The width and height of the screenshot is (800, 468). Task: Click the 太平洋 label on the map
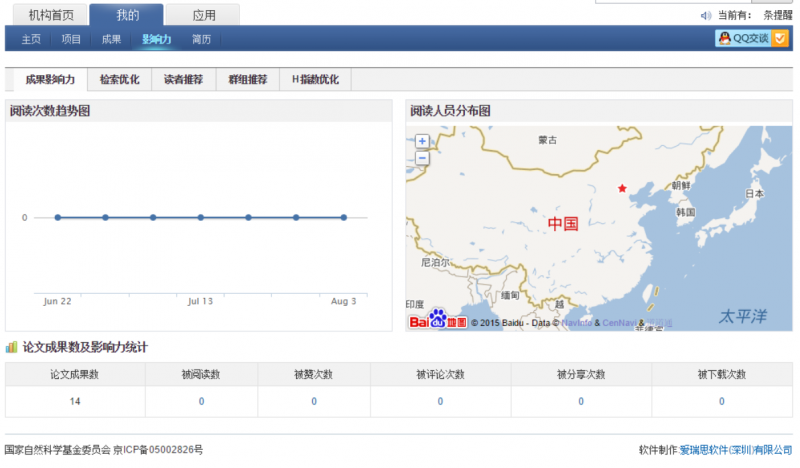point(742,316)
